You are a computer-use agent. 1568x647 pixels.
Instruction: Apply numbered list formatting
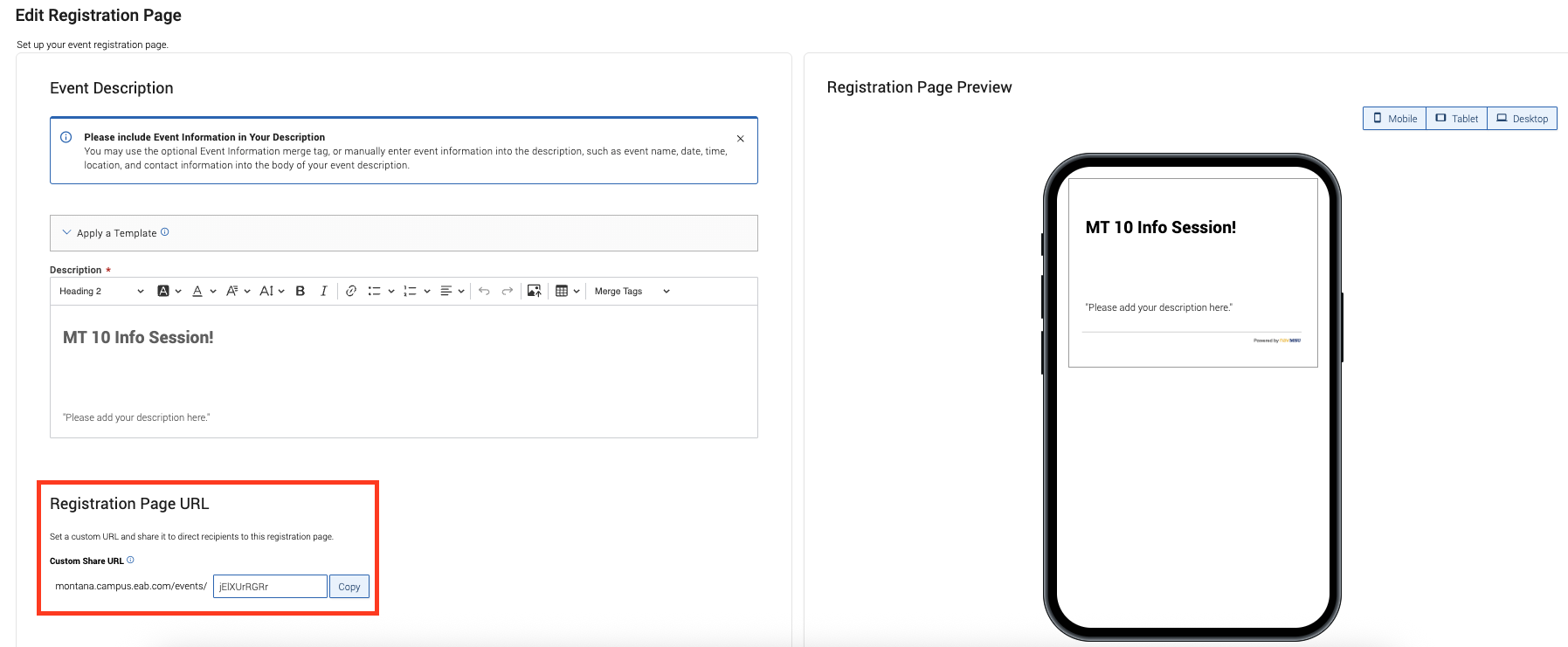[x=410, y=292]
